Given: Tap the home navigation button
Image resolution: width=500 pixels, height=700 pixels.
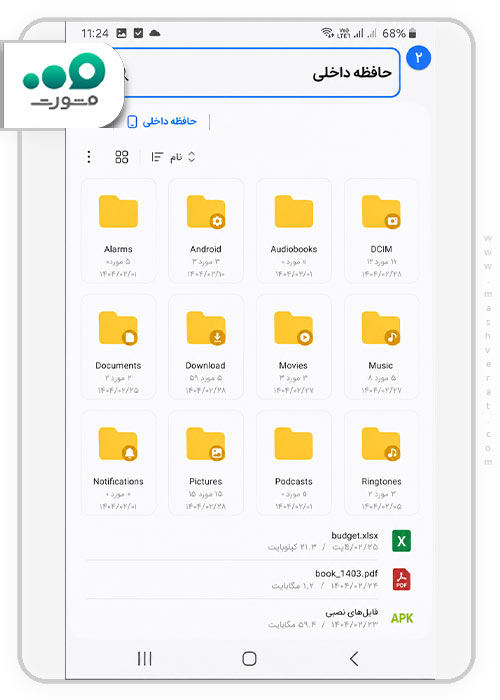Looking at the screenshot, I should [x=250, y=658].
